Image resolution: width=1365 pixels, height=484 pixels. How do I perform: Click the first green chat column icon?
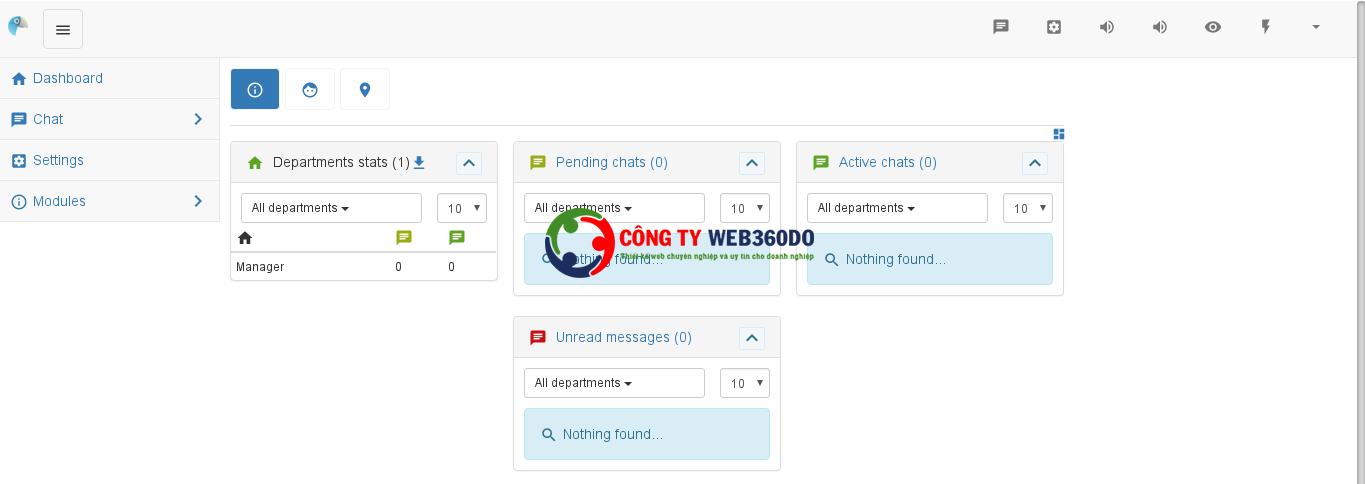click(x=404, y=238)
